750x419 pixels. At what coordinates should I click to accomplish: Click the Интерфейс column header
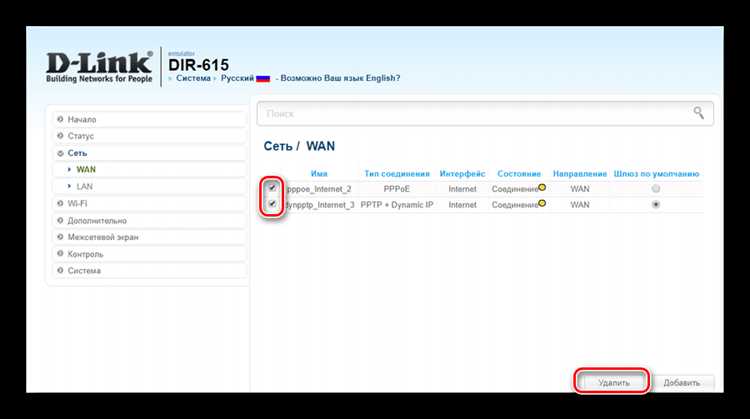[463, 174]
